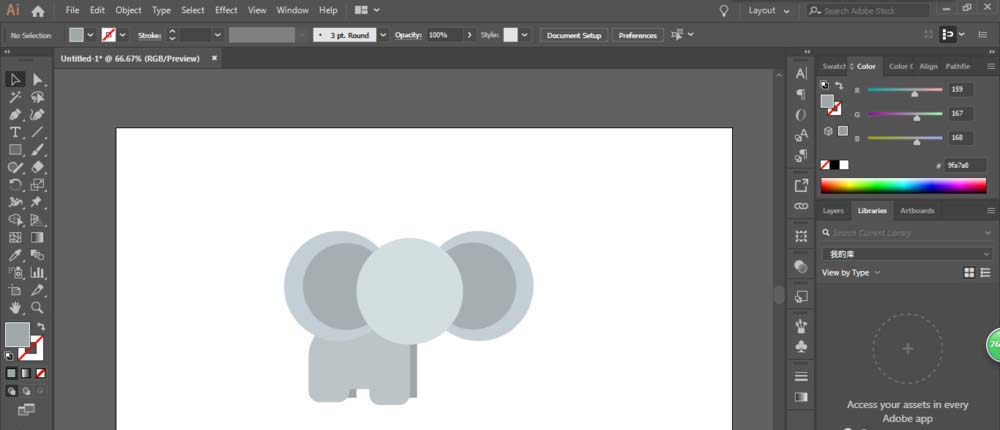
Task: Switch to the Layers tab
Action: coord(833,211)
